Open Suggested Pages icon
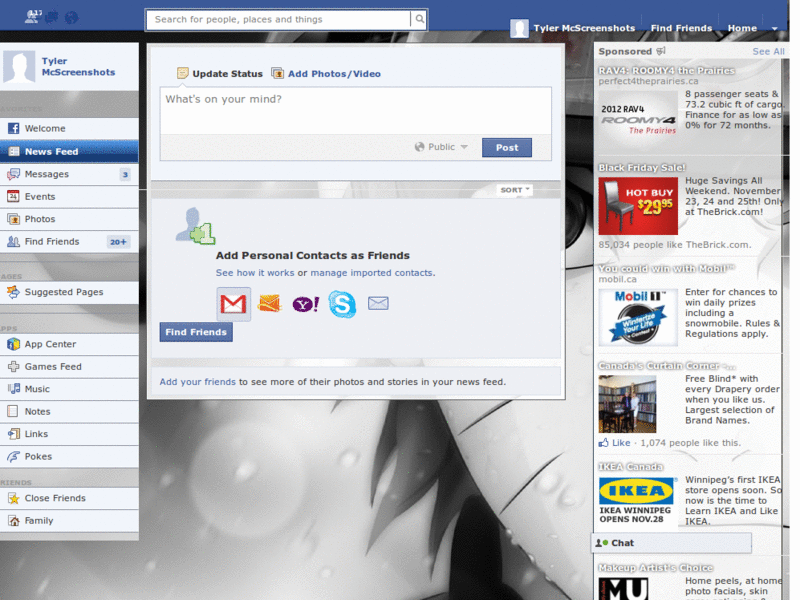 tap(13, 292)
